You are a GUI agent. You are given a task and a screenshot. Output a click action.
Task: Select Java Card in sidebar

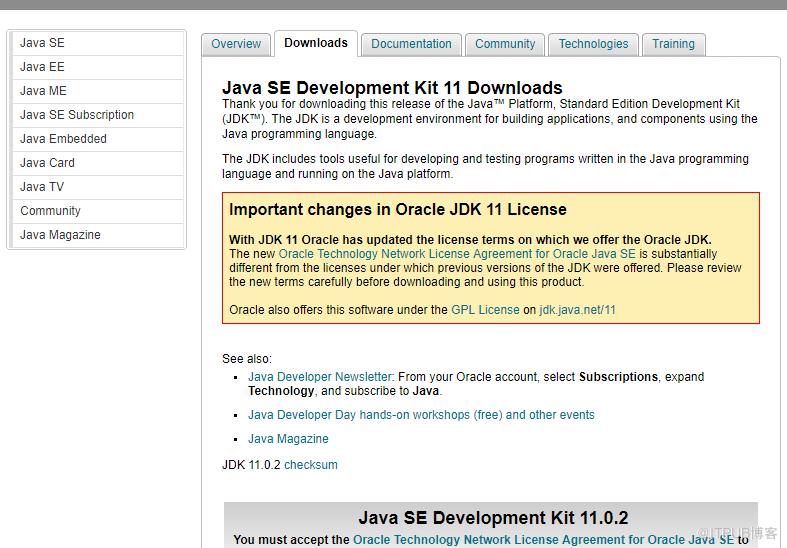pyautogui.click(x=97, y=164)
